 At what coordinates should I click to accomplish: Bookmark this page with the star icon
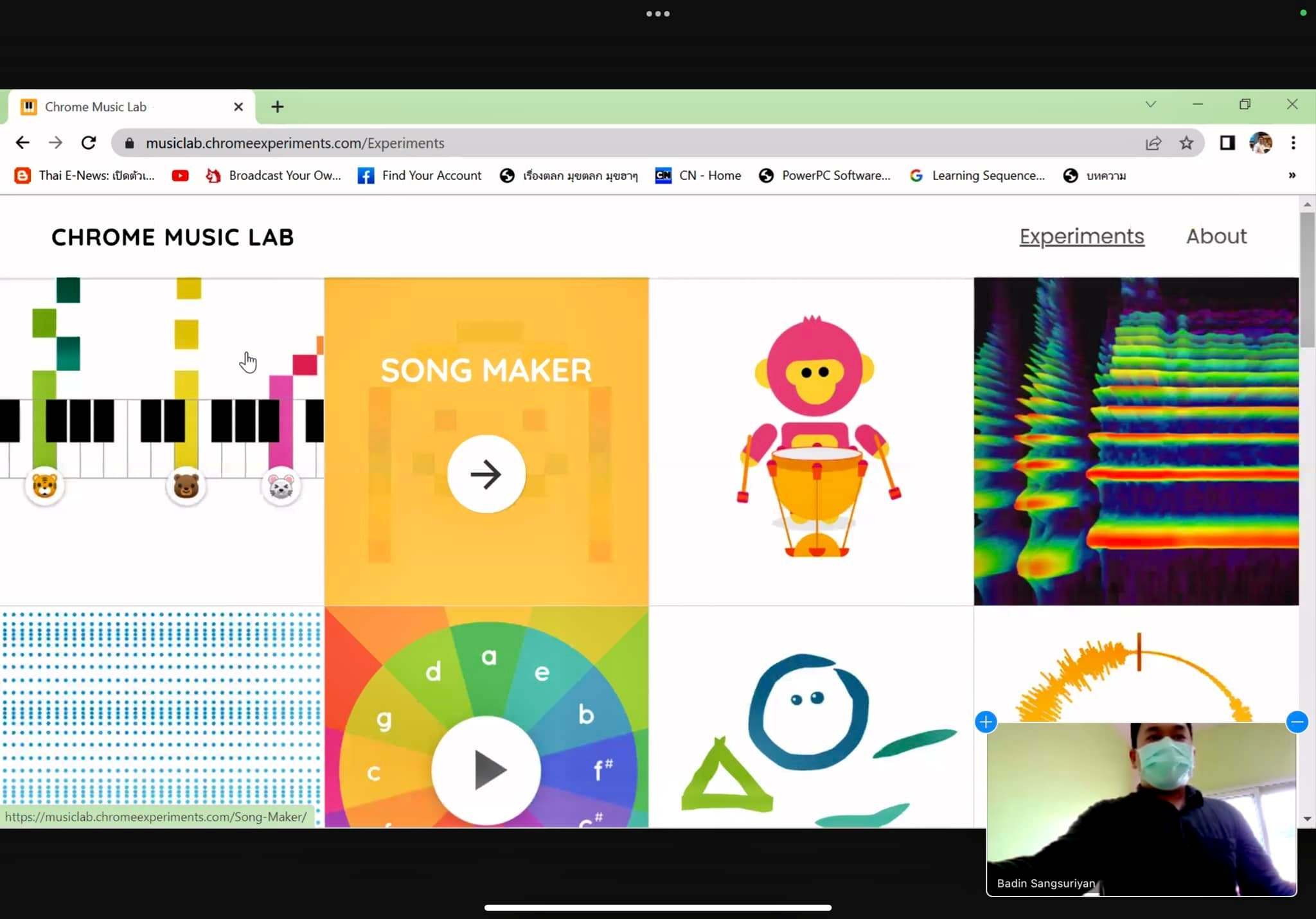(x=1186, y=143)
